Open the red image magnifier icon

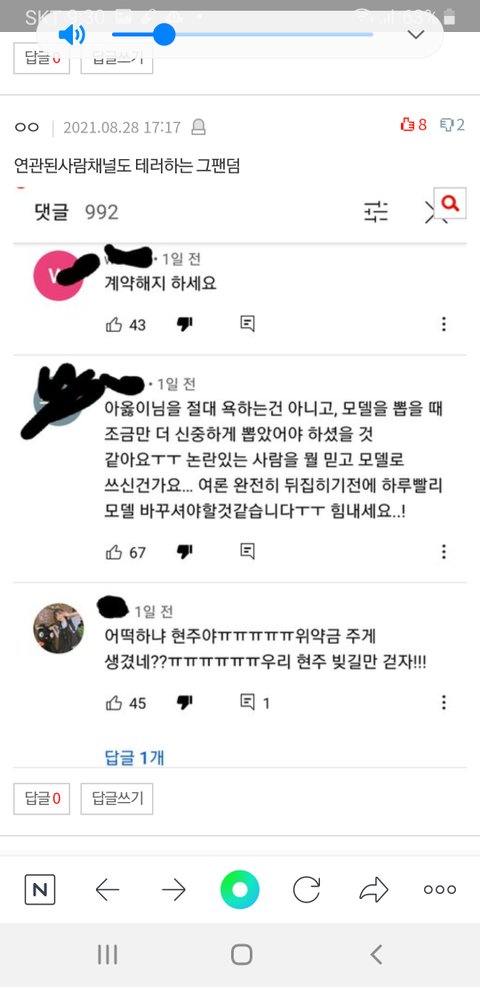(x=450, y=203)
